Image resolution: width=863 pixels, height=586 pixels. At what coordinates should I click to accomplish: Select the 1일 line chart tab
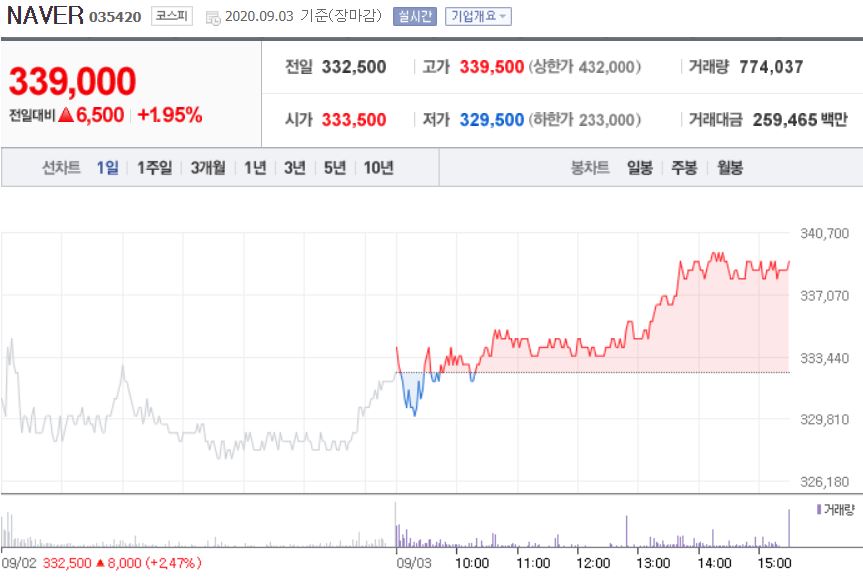(107, 167)
